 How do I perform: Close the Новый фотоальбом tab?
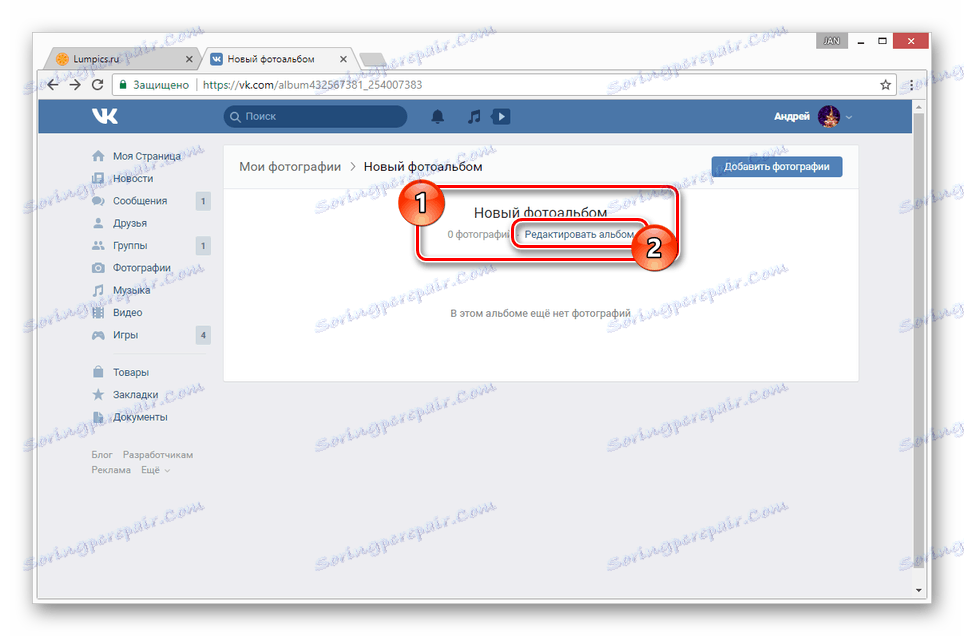coord(343,59)
